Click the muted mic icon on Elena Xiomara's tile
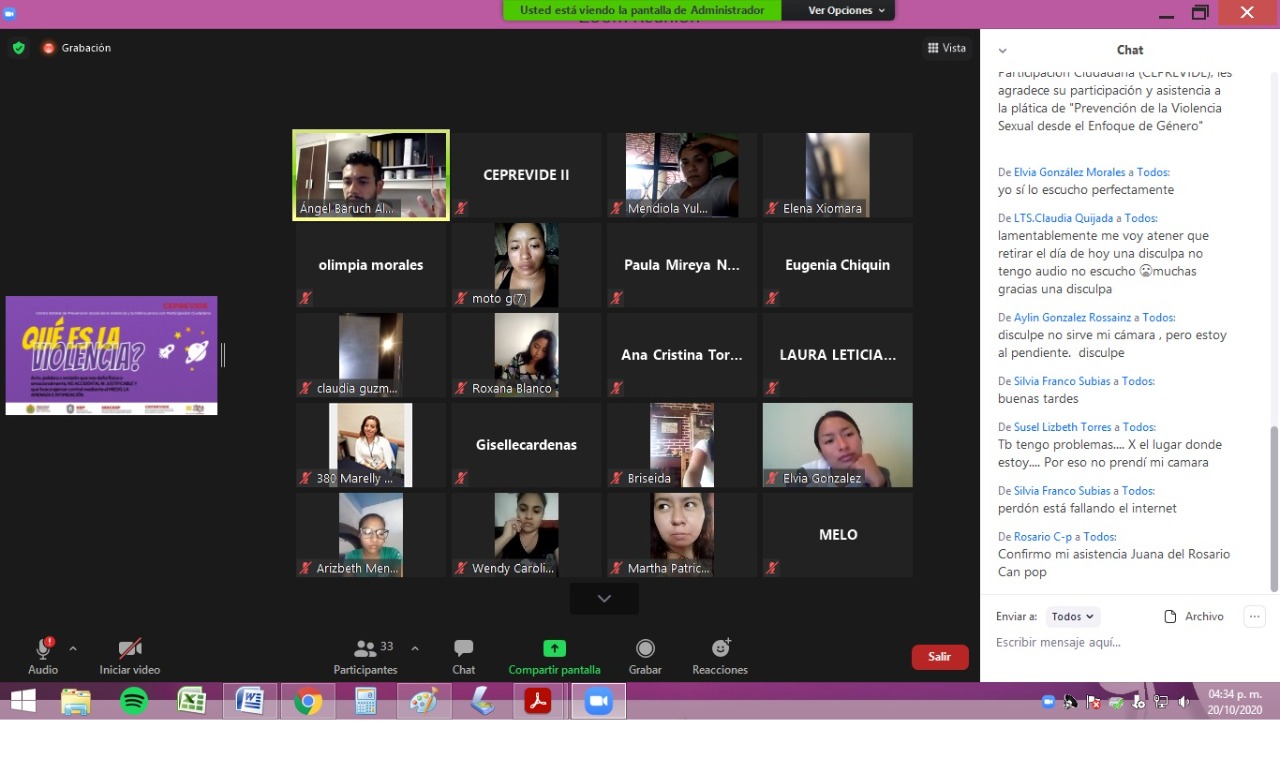This screenshot has width=1280, height=758. pyautogui.click(x=773, y=208)
